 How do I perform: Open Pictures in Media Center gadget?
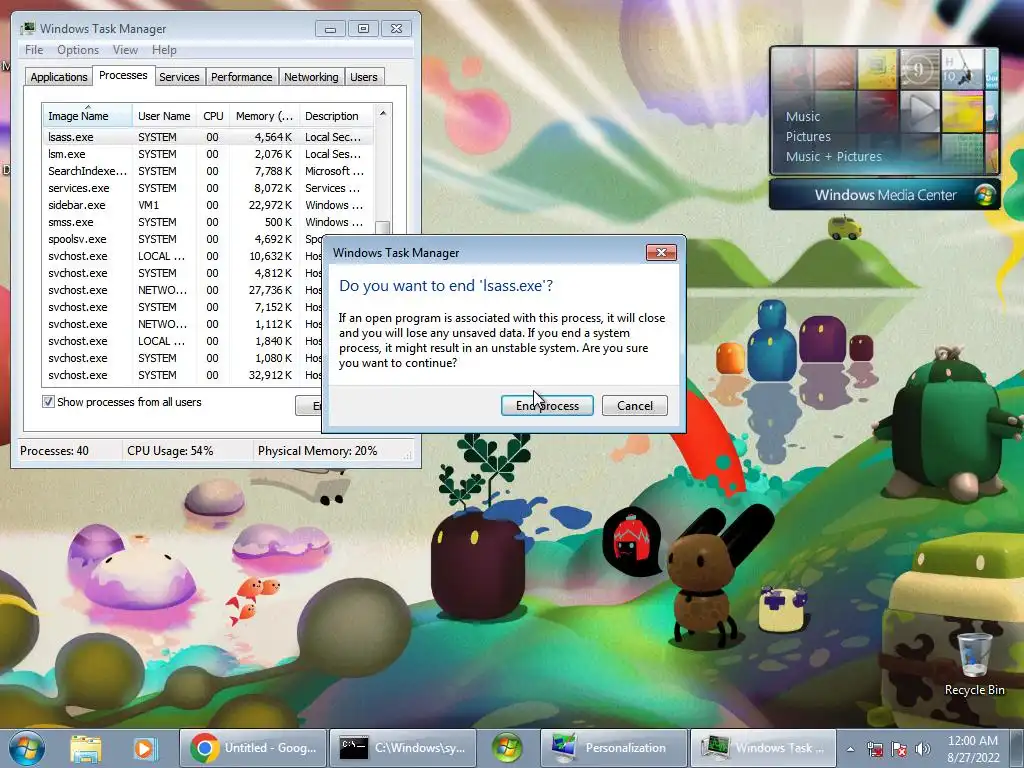pos(808,136)
